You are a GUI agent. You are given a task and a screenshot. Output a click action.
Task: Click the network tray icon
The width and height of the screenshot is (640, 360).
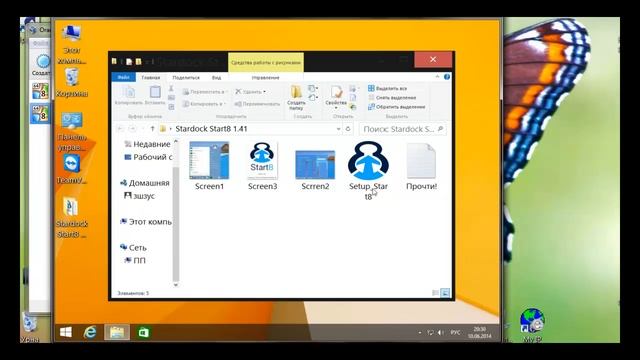click(x=430, y=333)
